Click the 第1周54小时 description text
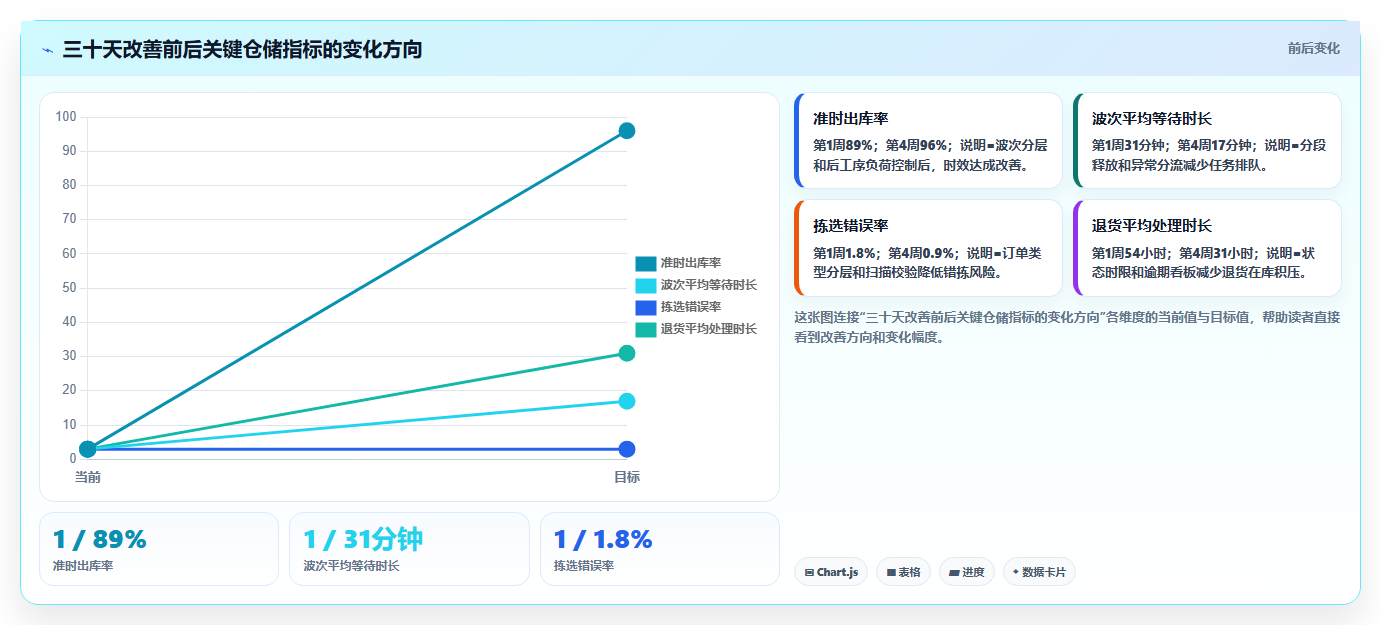The width and height of the screenshot is (1381, 625). click(x=1204, y=262)
